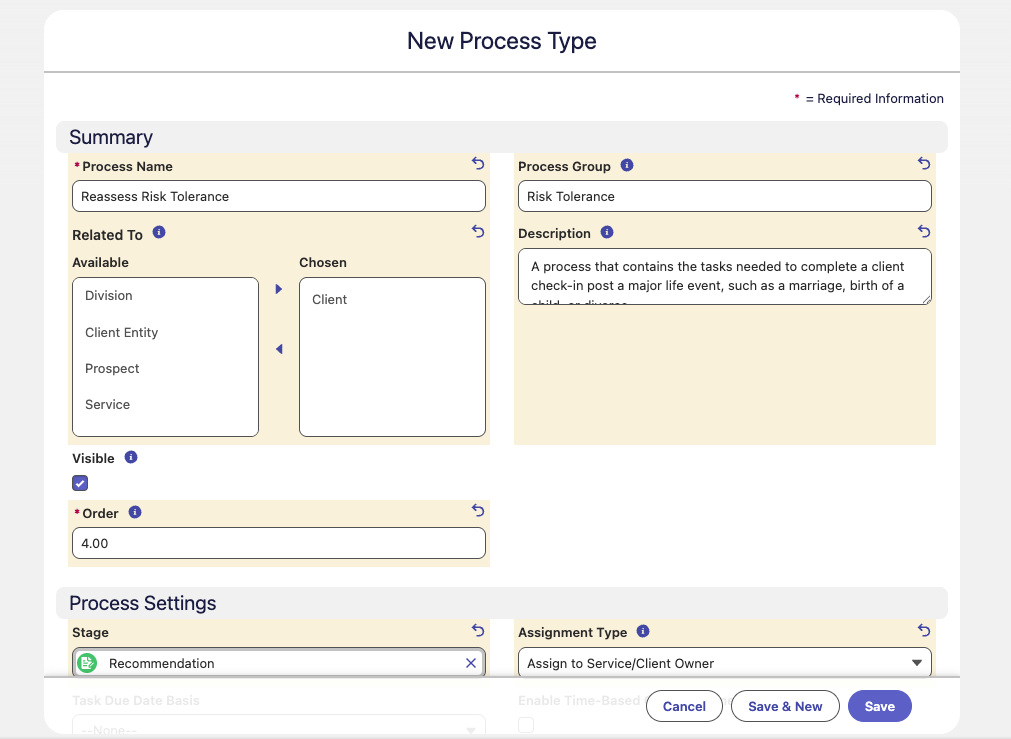
Task: Select Division in Available list
Action: (165, 295)
